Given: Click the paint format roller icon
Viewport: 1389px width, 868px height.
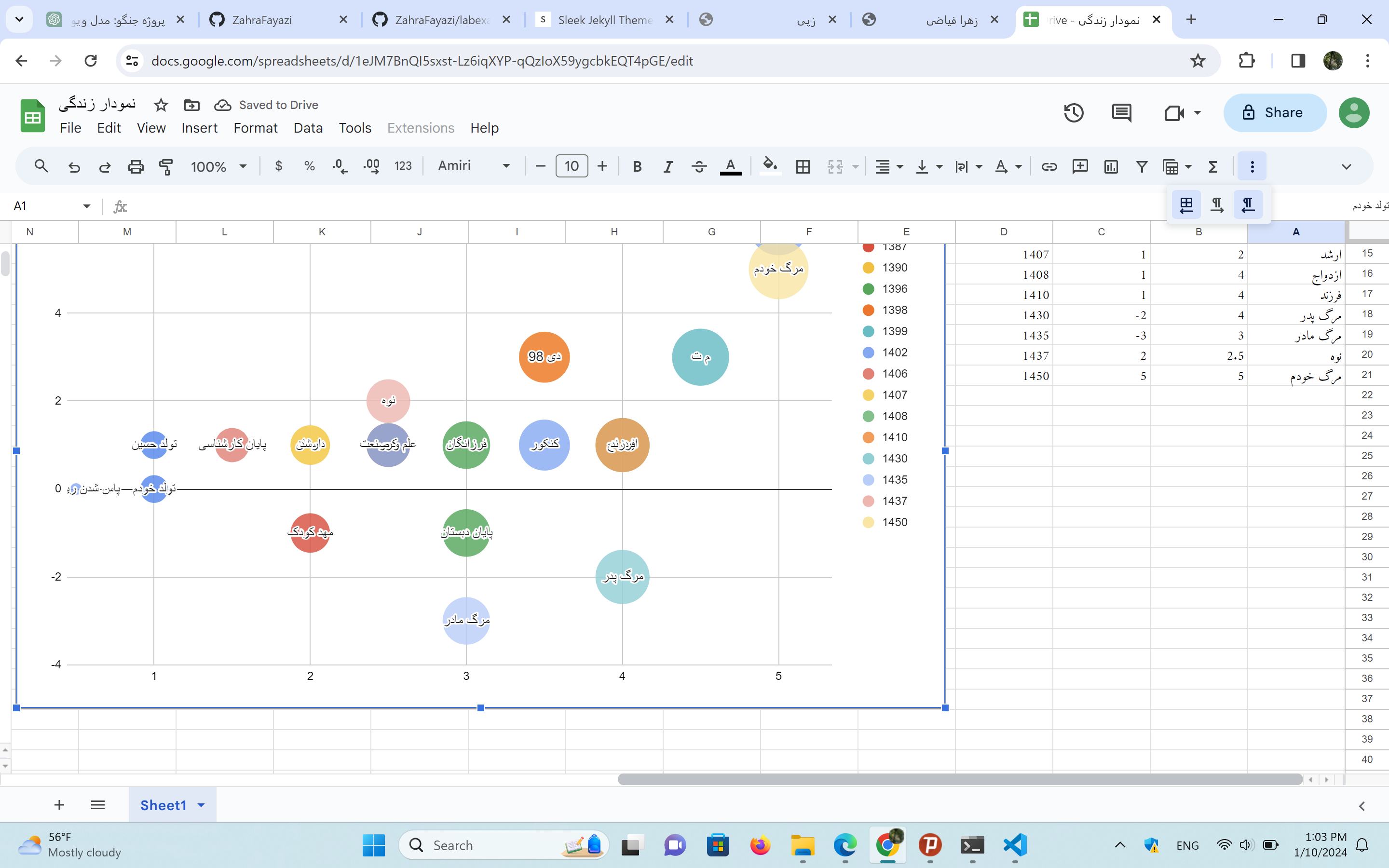Looking at the screenshot, I should point(166,166).
